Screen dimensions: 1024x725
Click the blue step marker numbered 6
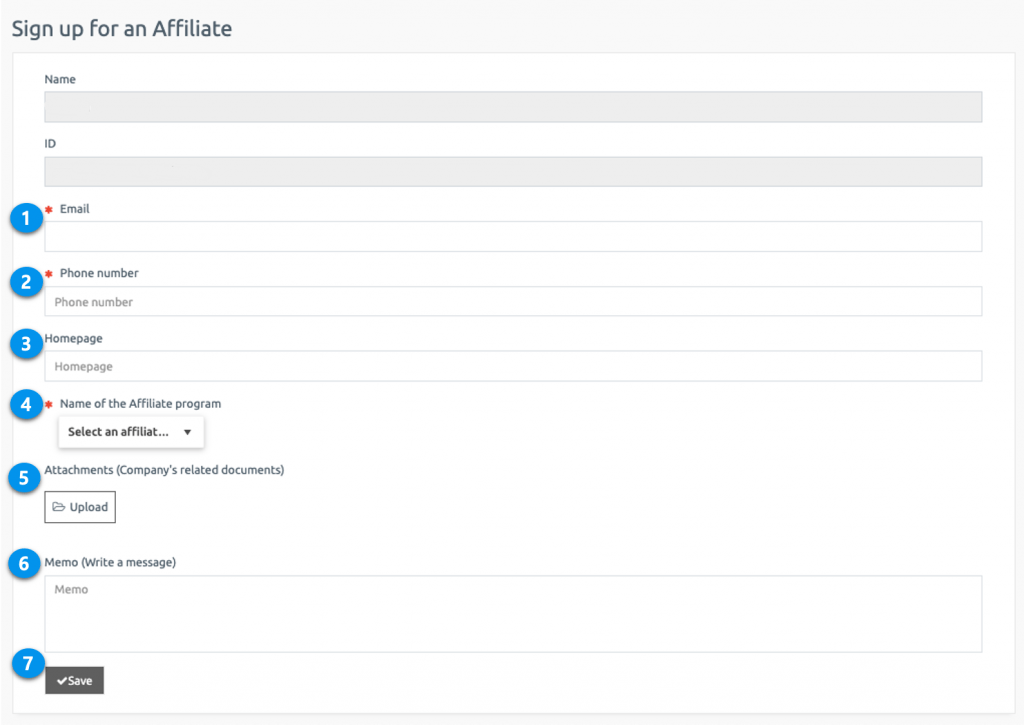[23, 563]
